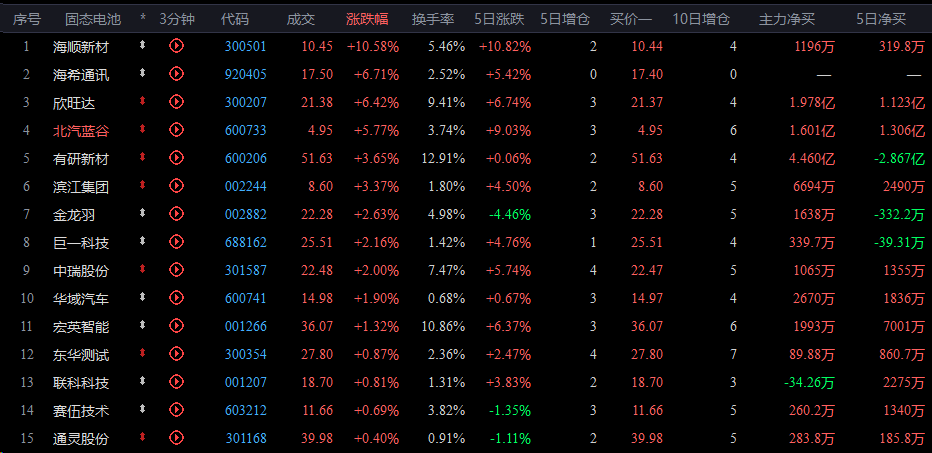Click the star-column marker for 有研新材
This screenshot has width=932, height=453.
[142, 157]
